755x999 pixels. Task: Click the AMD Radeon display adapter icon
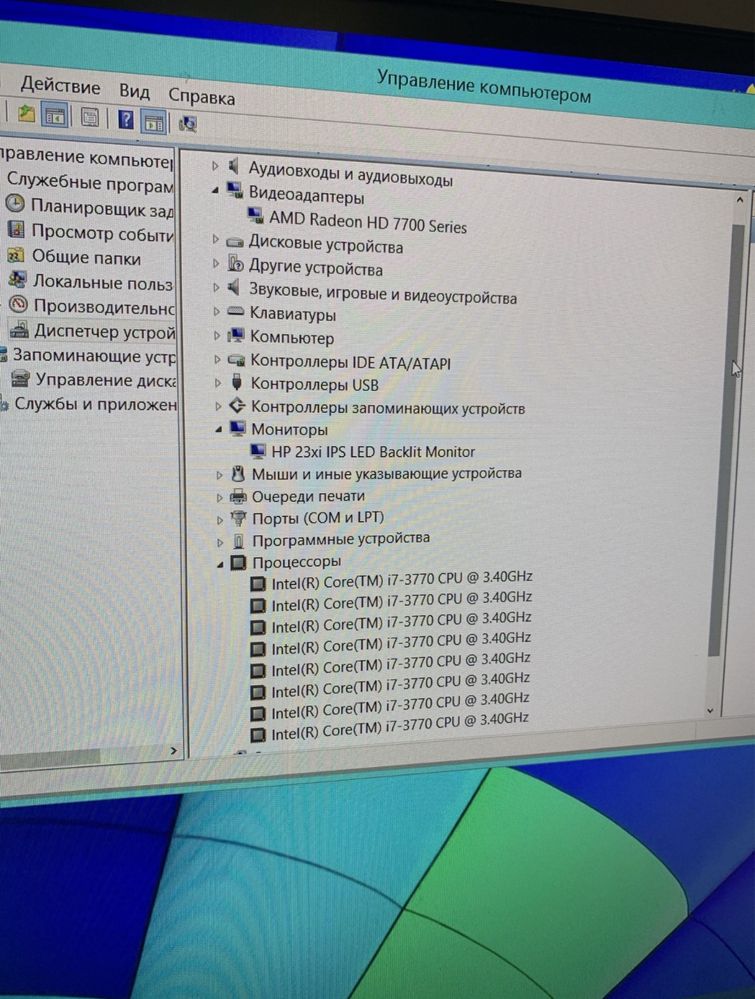click(256, 215)
